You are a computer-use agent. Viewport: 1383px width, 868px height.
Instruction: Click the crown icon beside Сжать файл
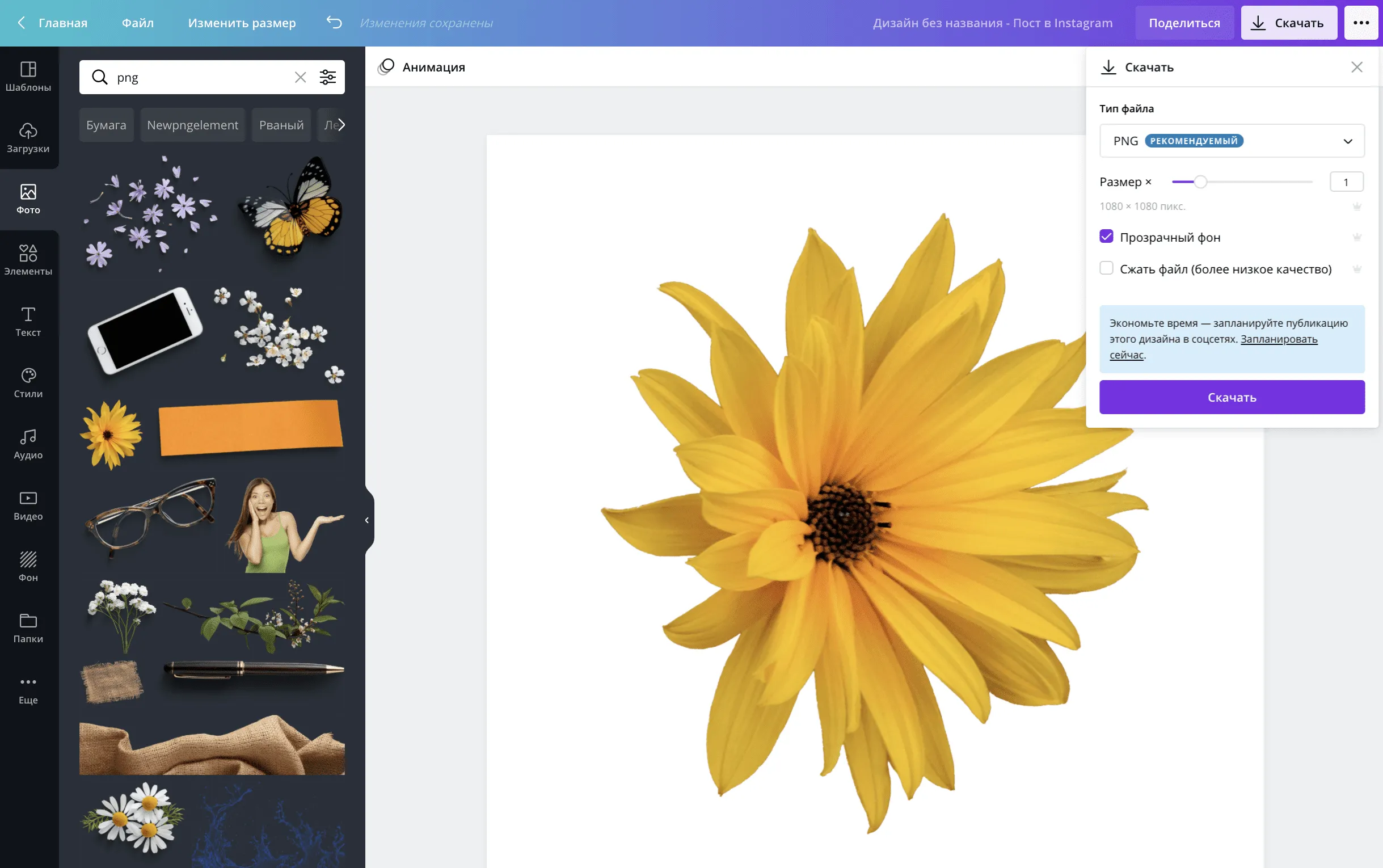1356,269
